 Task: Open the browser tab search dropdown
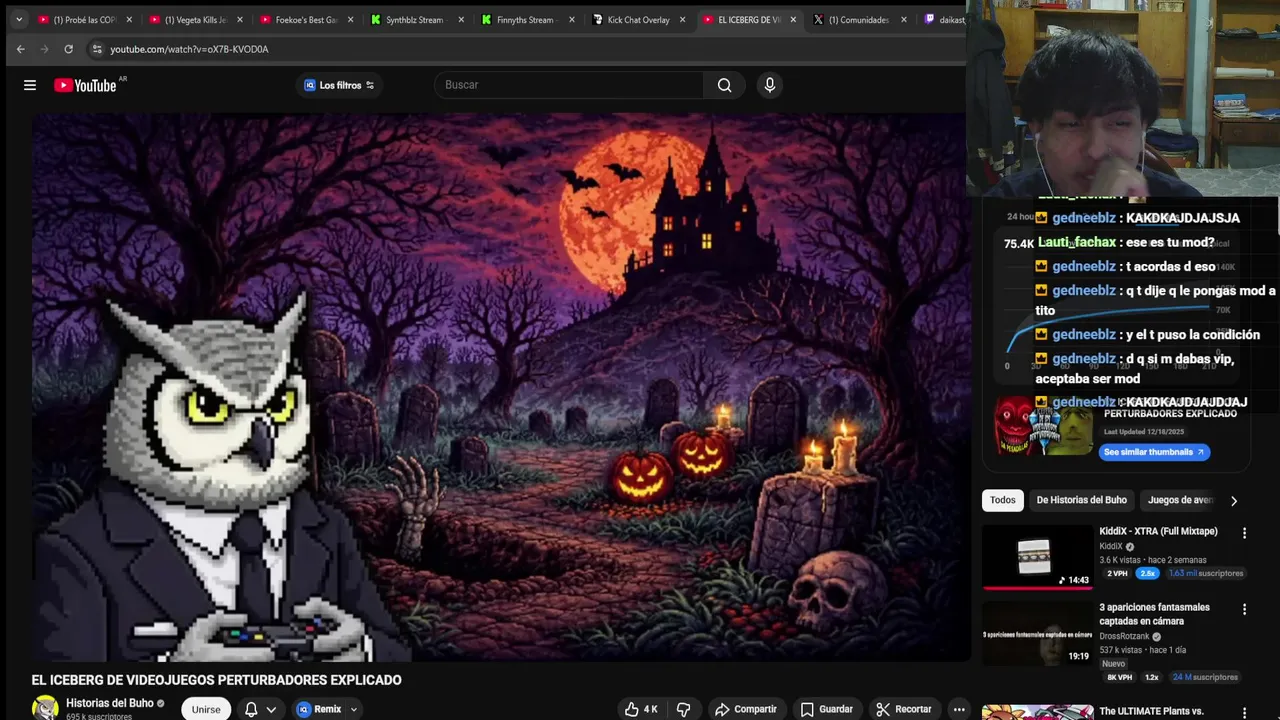tap(18, 19)
